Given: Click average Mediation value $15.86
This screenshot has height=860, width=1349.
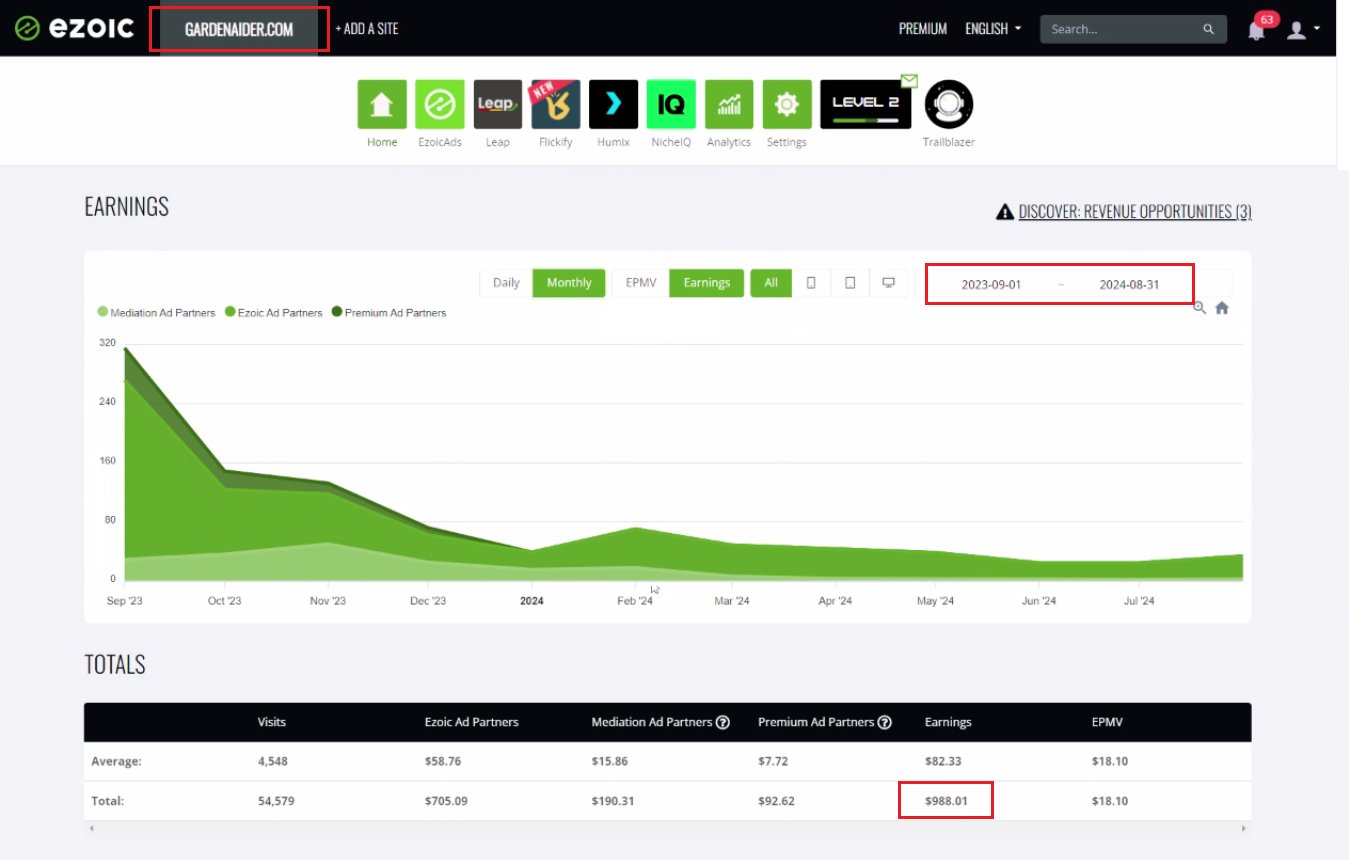Looking at the screenshot, I should 609,761.
